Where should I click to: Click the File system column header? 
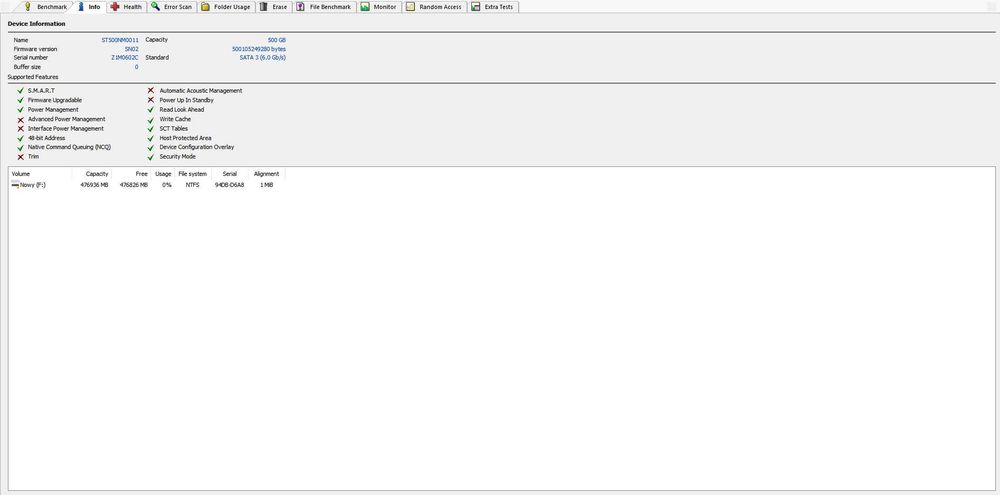point(193,174)
